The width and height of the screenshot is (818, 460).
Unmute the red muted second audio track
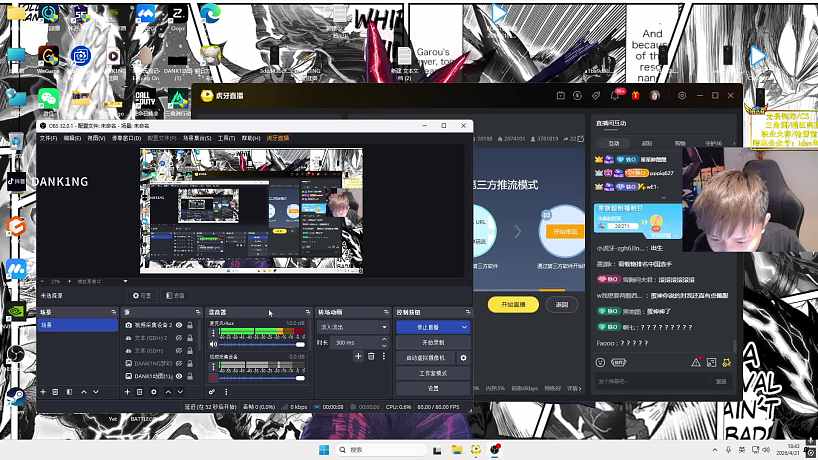[x=213, y=378]
